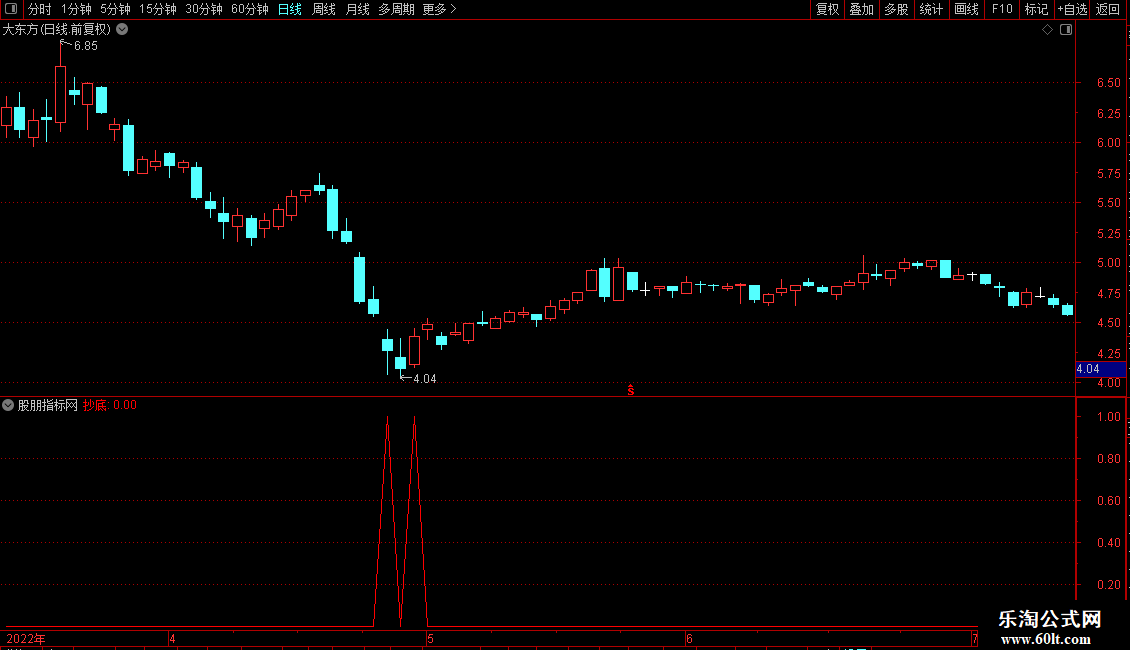Click month 4 on the time axis
1130x650 pixels.
tap(172, 638)
